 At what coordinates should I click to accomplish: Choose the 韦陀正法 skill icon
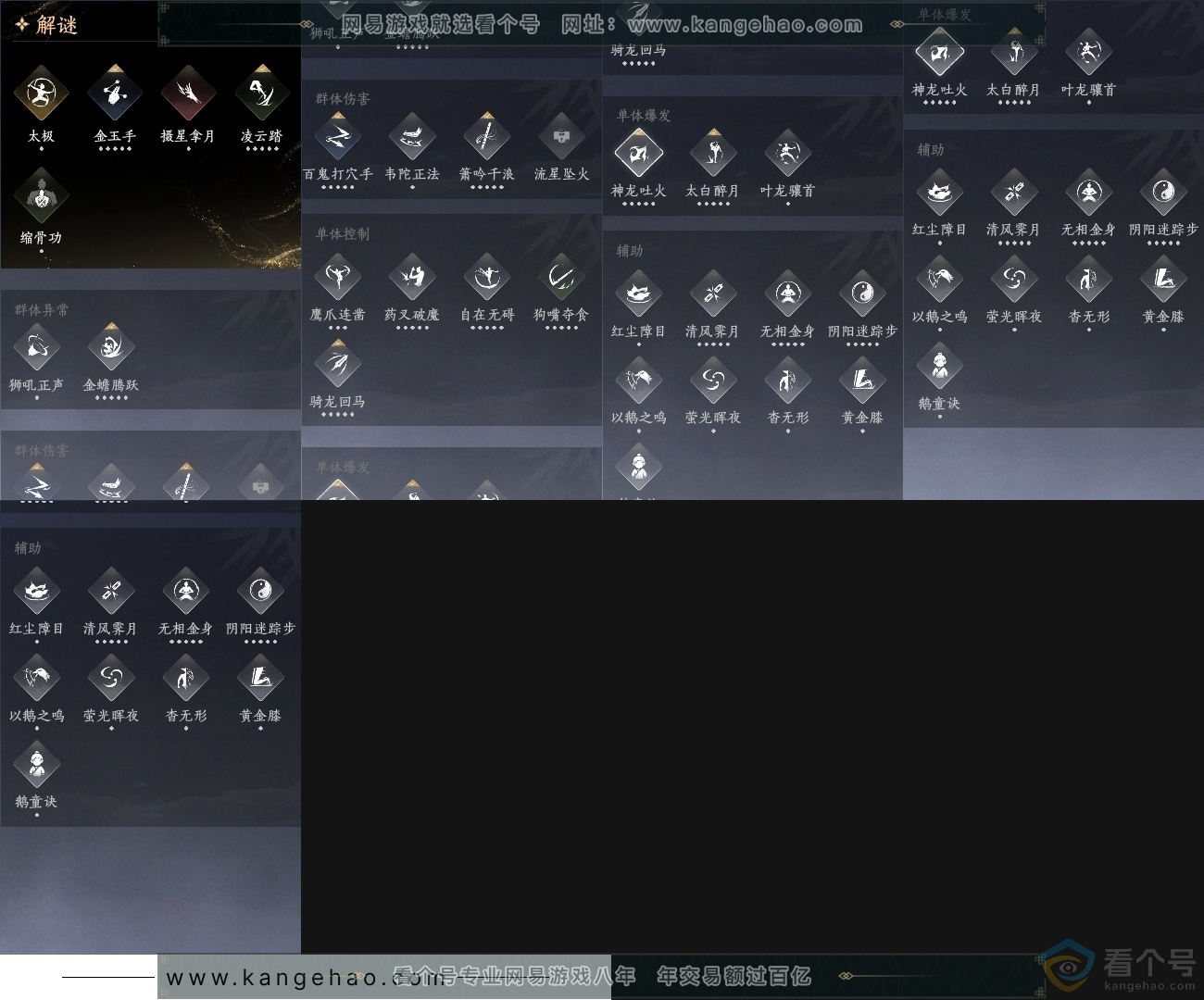(x=412, y=137)
